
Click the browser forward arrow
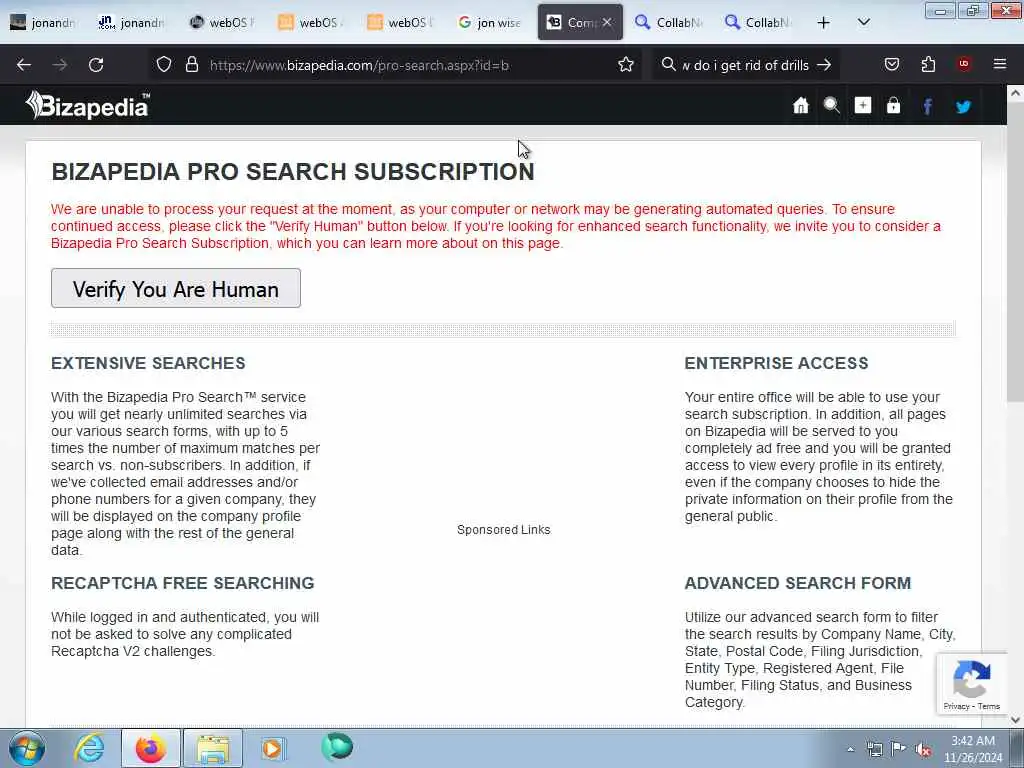point(59,65)
